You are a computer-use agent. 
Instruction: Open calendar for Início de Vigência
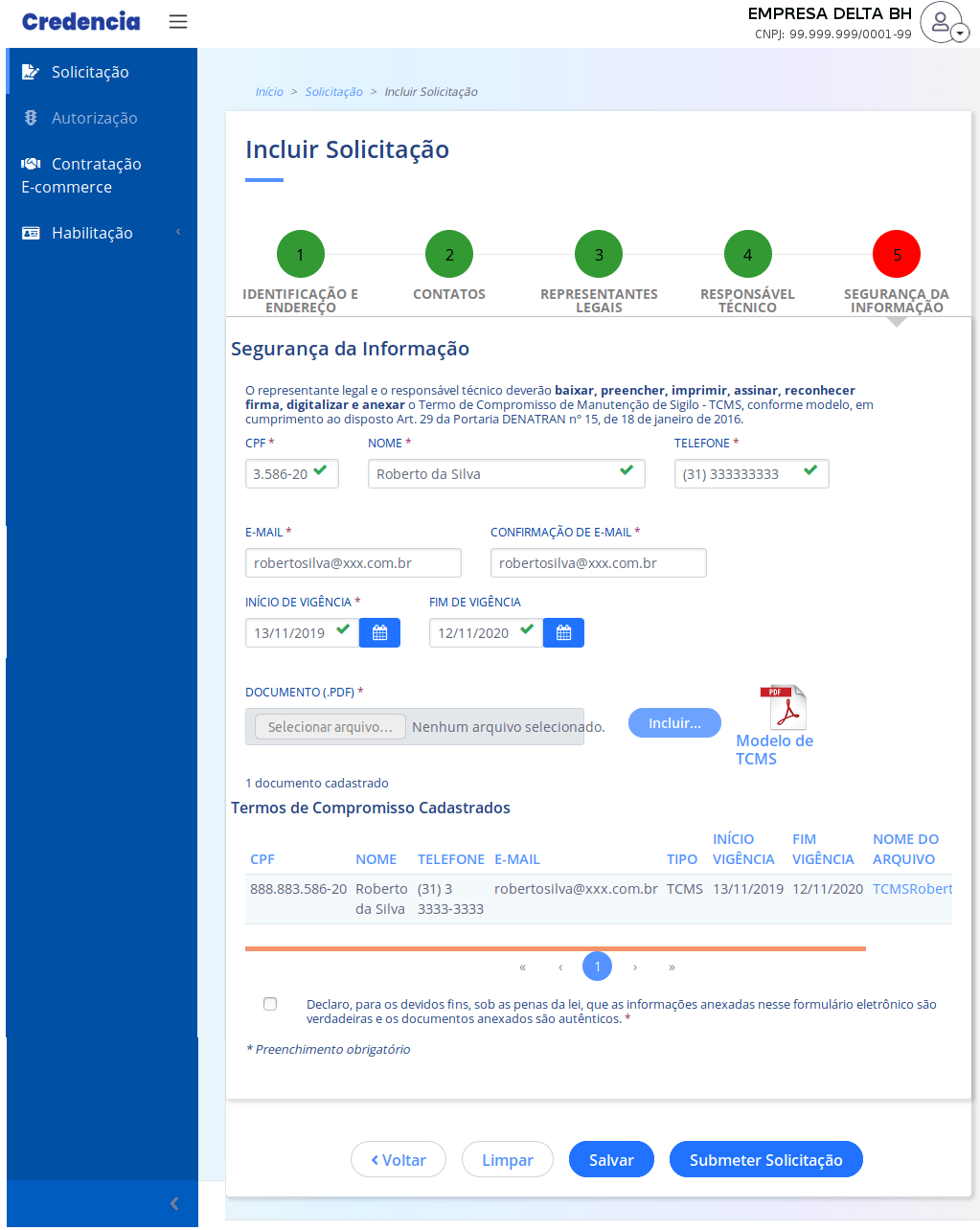point(379,633)
